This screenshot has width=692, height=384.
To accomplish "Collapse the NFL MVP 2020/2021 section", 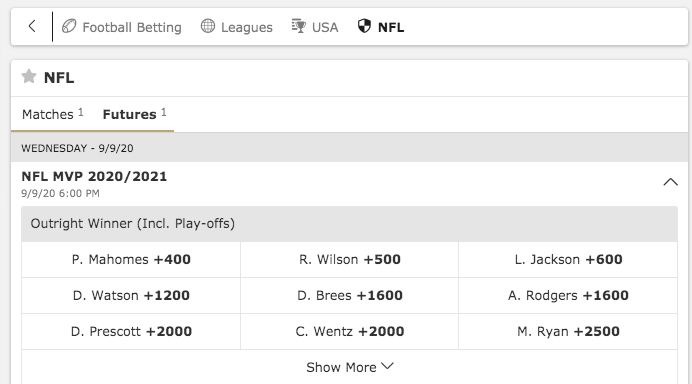I will point(670,182).
